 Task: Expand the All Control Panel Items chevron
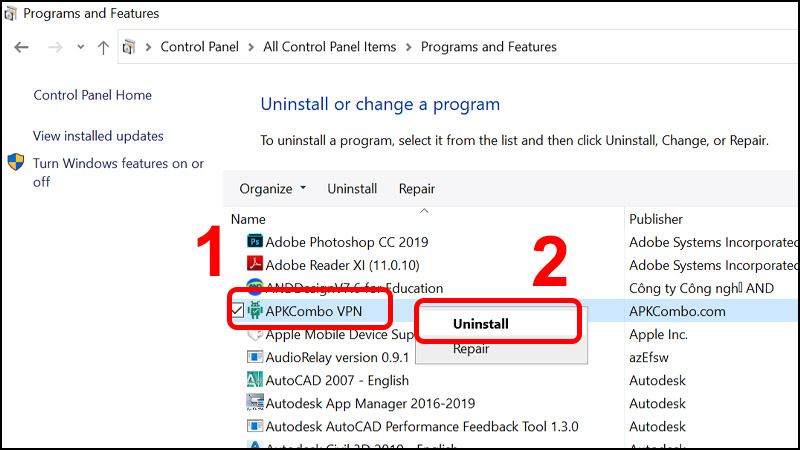[x=408, y=47]
